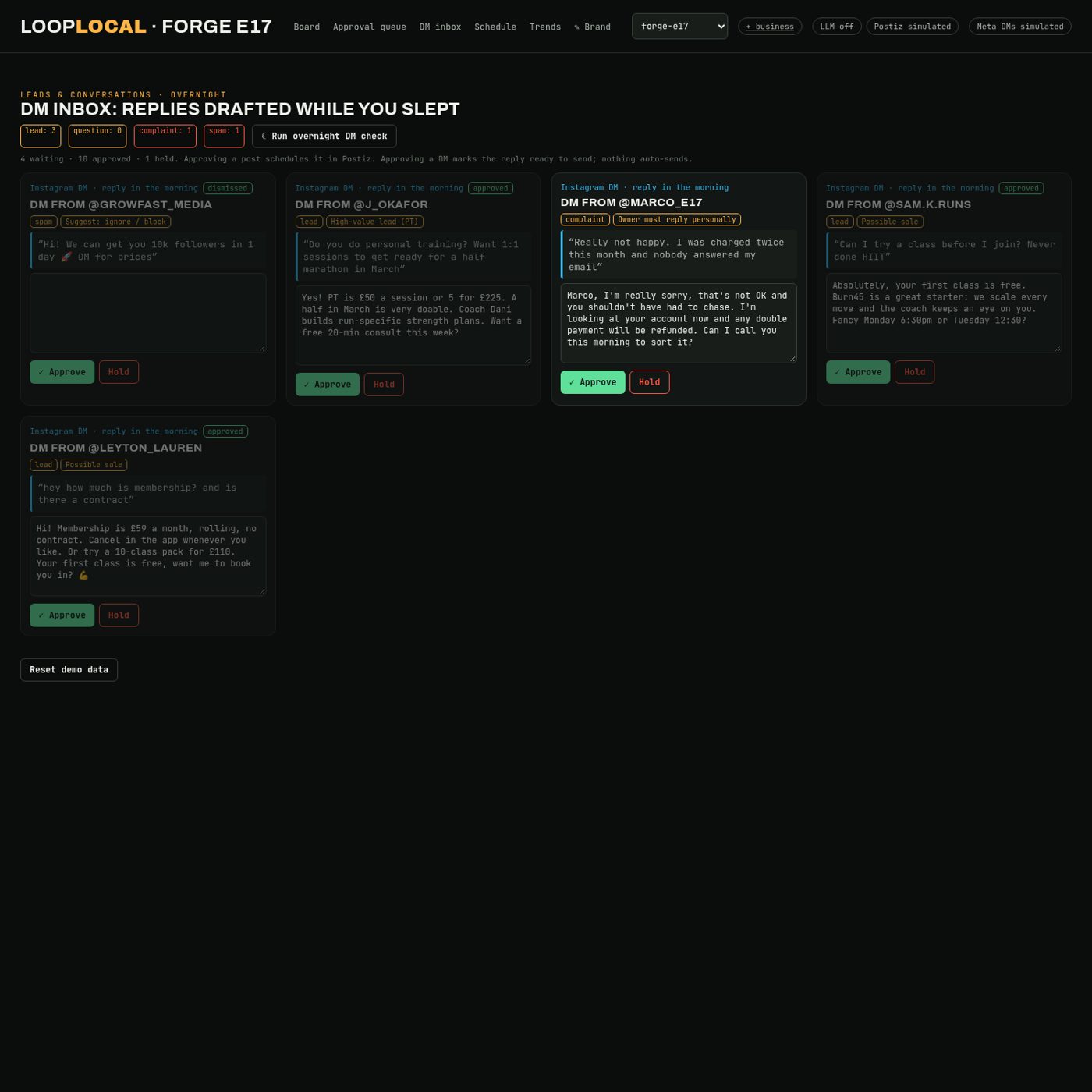The image size is (1092, 1092).
Task: Click the + business link
Action: tap(770, 27)
